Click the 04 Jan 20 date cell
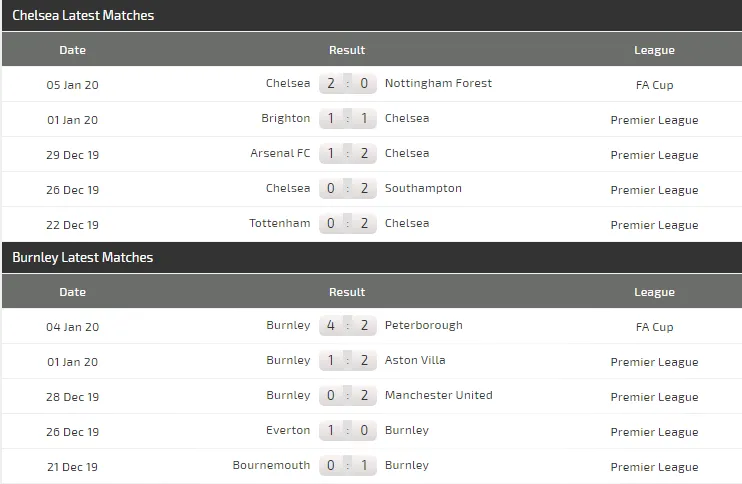Image resolution: width=742 pixels, height=484 pixels. [x=73, y=327]
